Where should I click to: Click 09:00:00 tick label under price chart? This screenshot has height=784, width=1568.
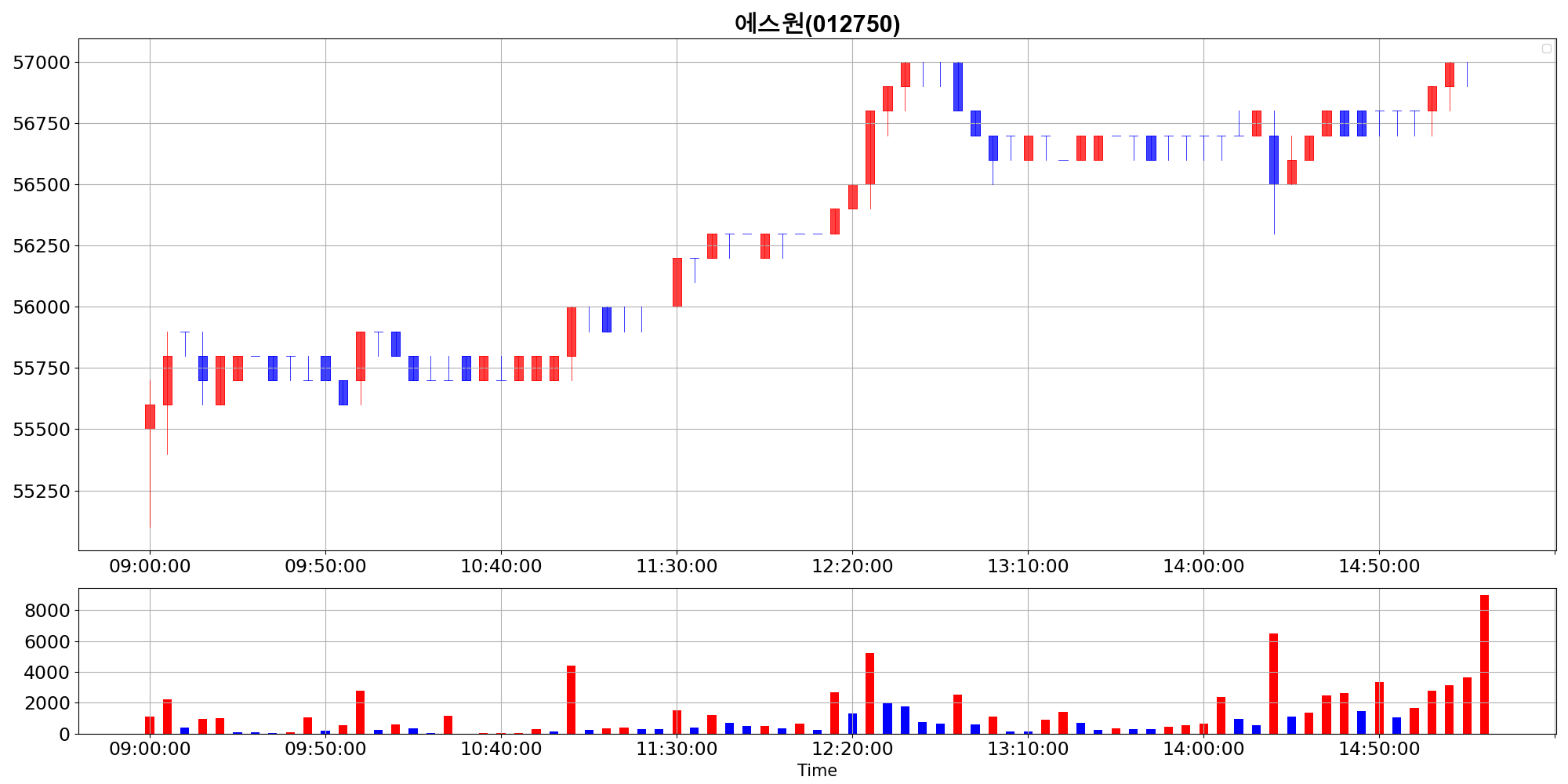tap(150, 566)
